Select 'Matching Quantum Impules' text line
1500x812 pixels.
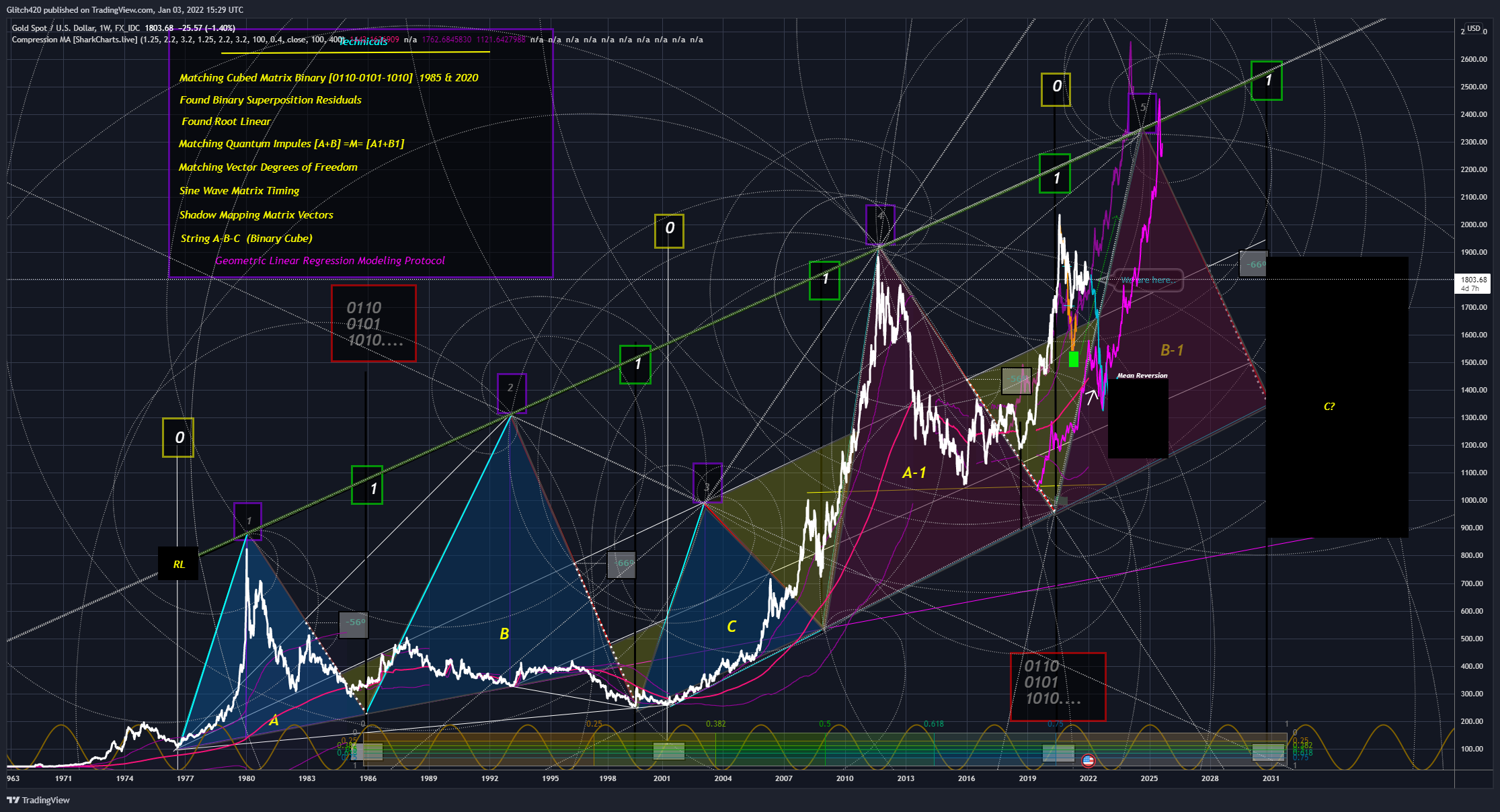pos(291,144)
